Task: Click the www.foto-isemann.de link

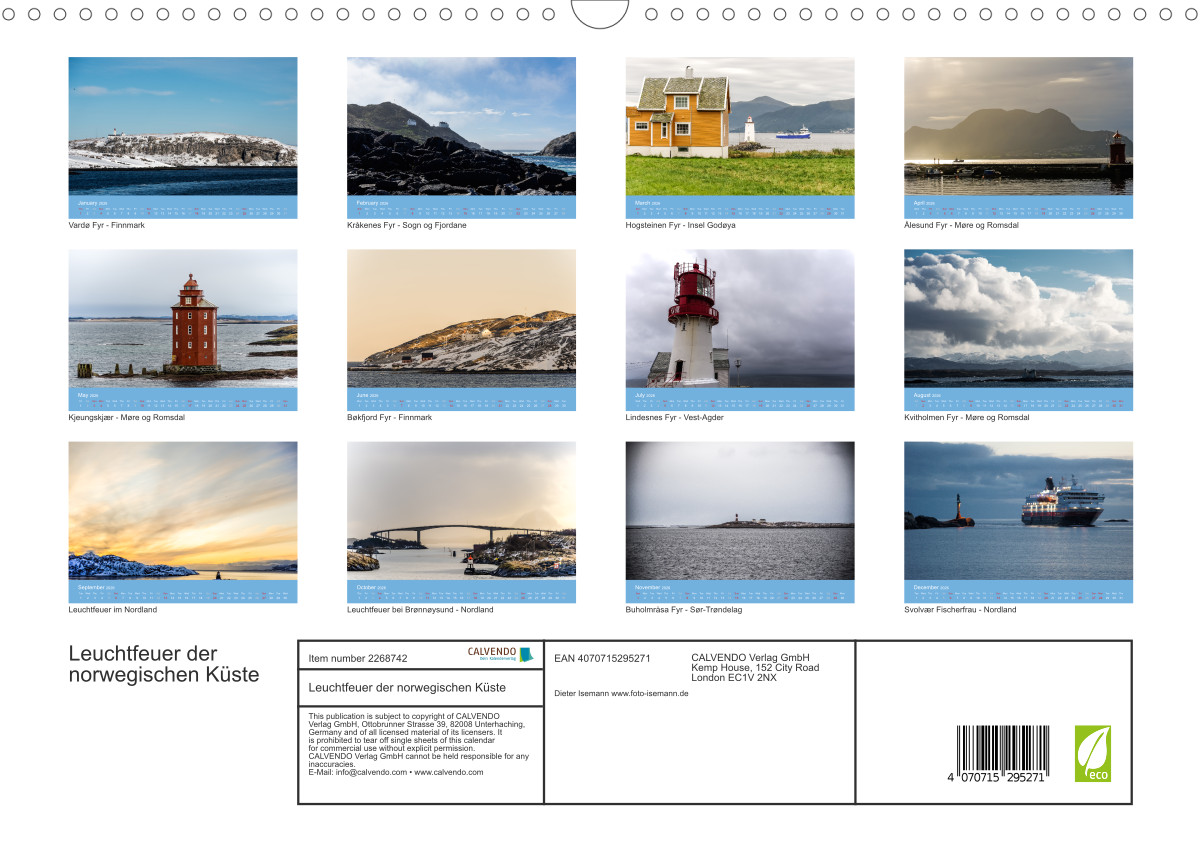Action: 649,693
